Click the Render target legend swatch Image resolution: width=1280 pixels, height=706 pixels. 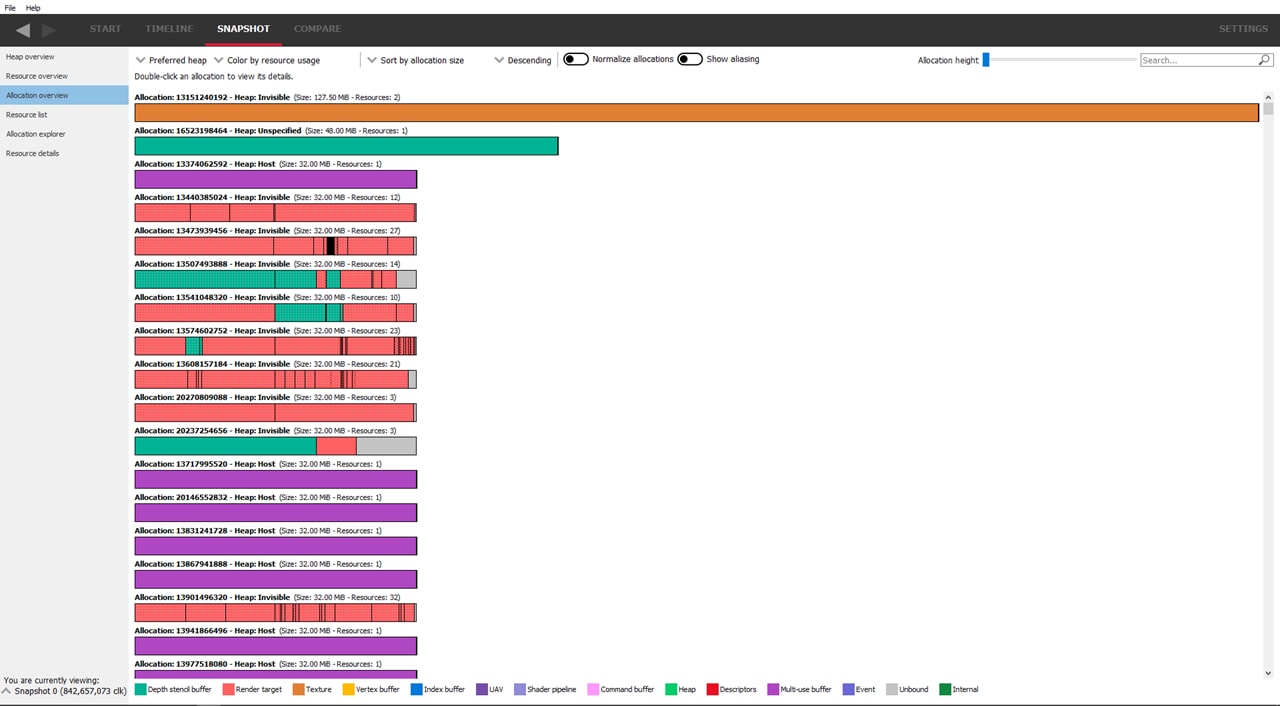coord(228,689)
